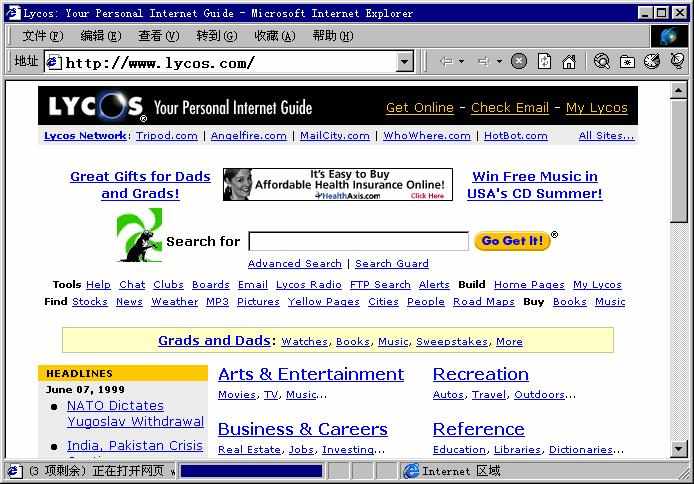
Task: Open the Check Email link
Action: click(509, 108)
